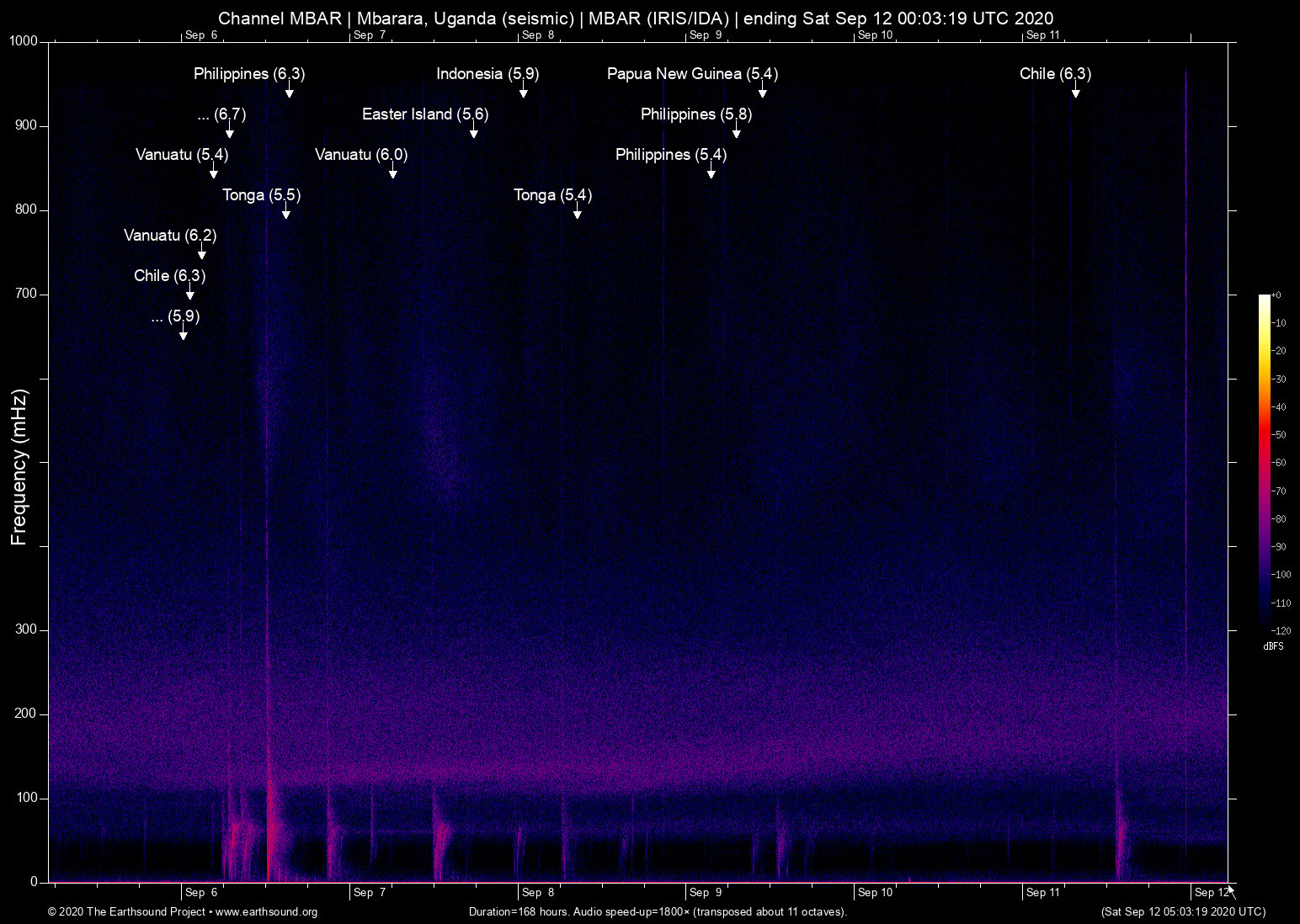
Task: Click the Sep 10 date on bottom axis
Action: [x=875, y=893]
